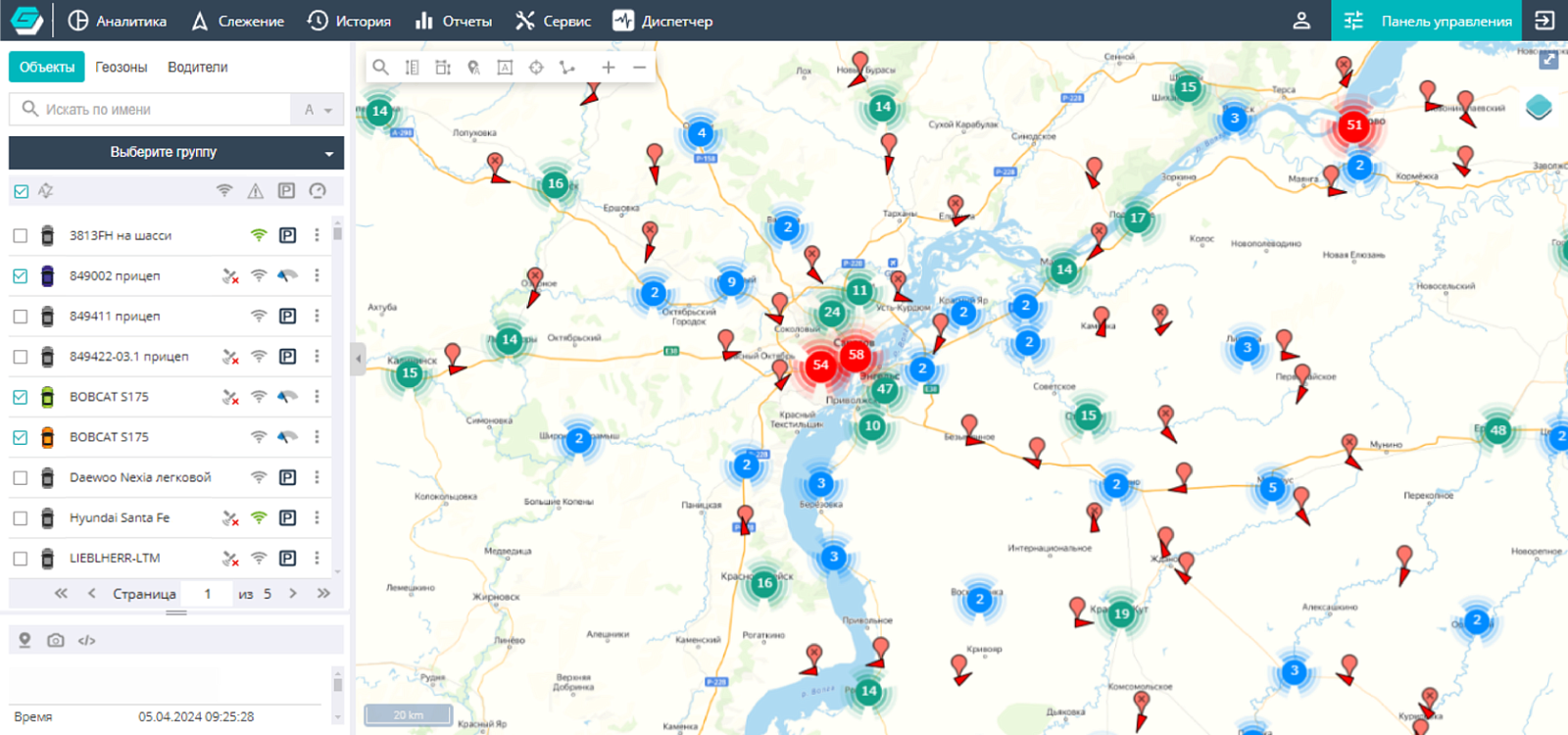Screen dimensions: 1568x735
Task: Switch to the Геозоны tab
Action: pyautogui.click(x=122, y=67)
